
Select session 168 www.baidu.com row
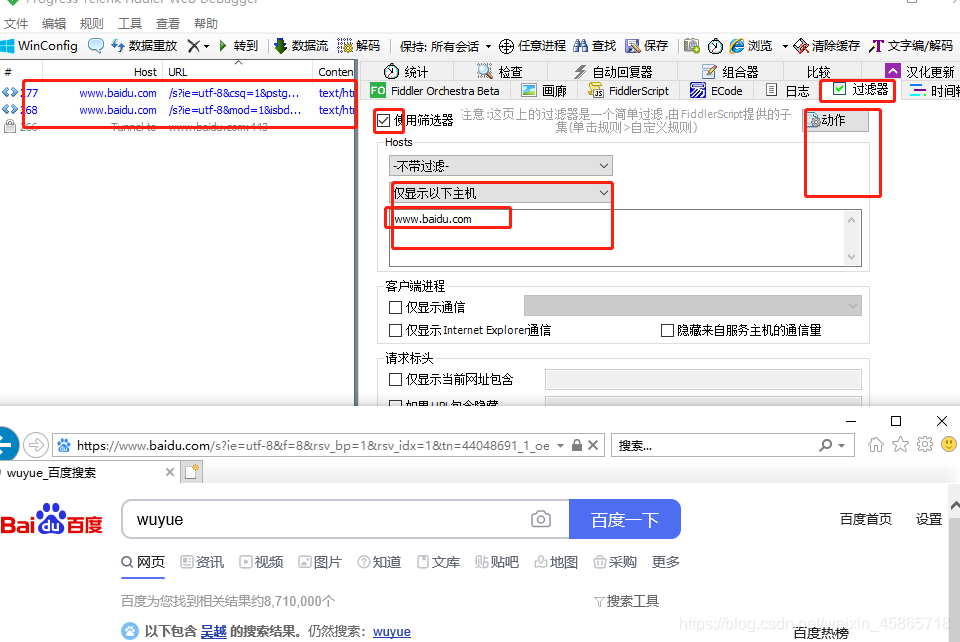click(178, 110)
